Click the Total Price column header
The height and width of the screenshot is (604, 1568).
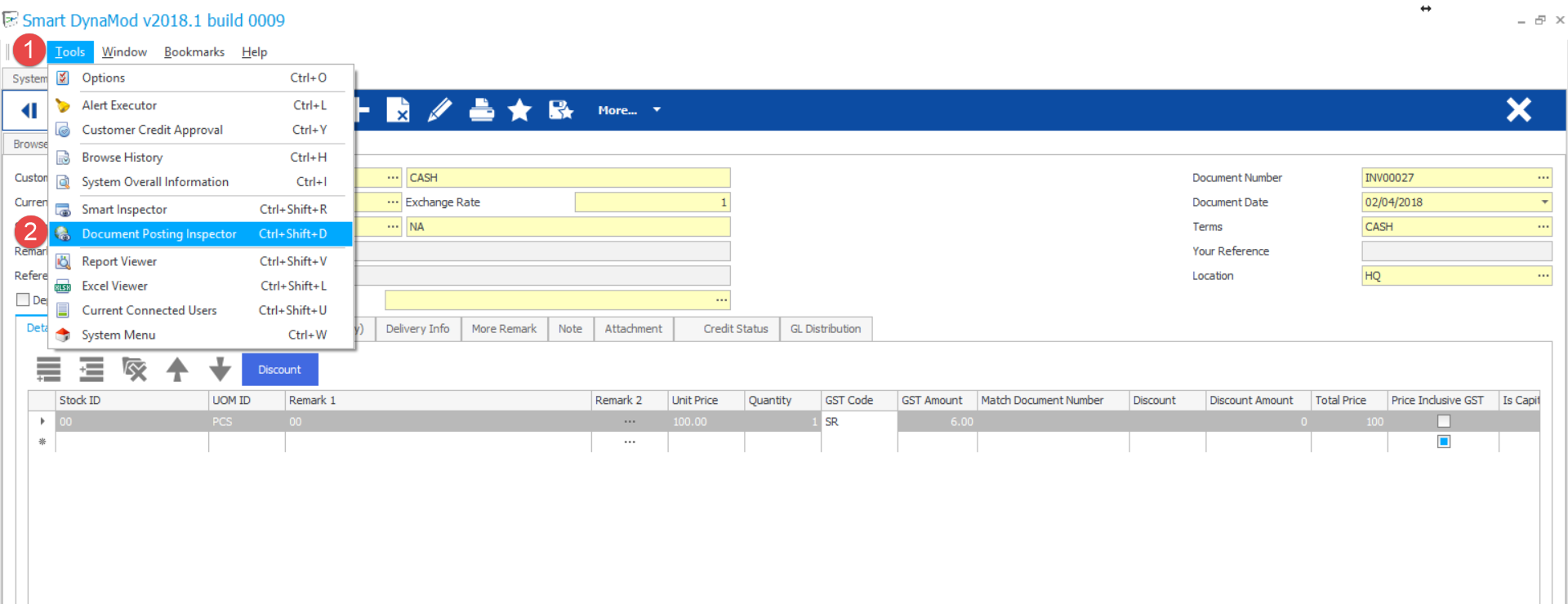[x=1348, y=400]
